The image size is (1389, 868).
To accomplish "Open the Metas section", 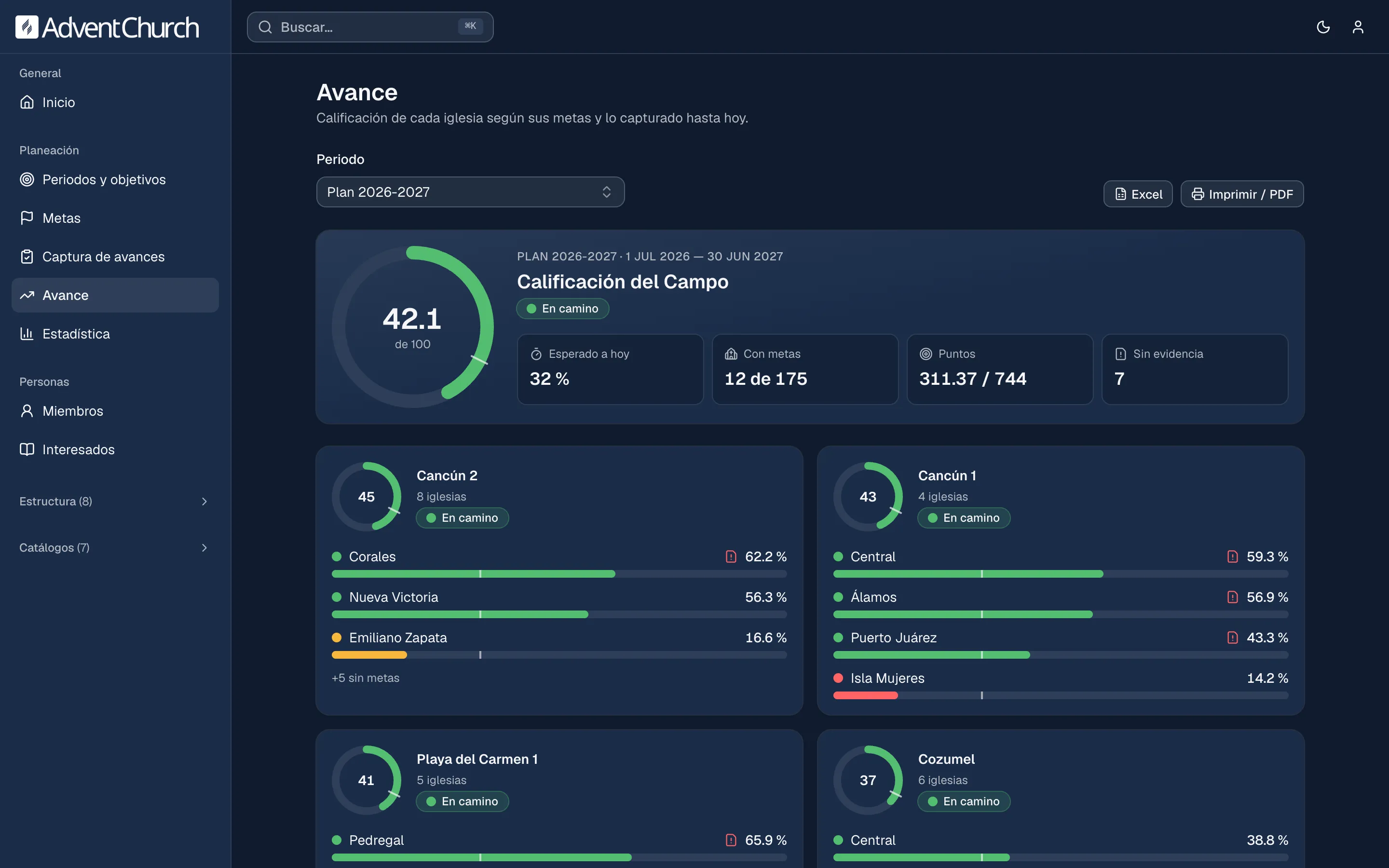I will [x=115, y=218].
